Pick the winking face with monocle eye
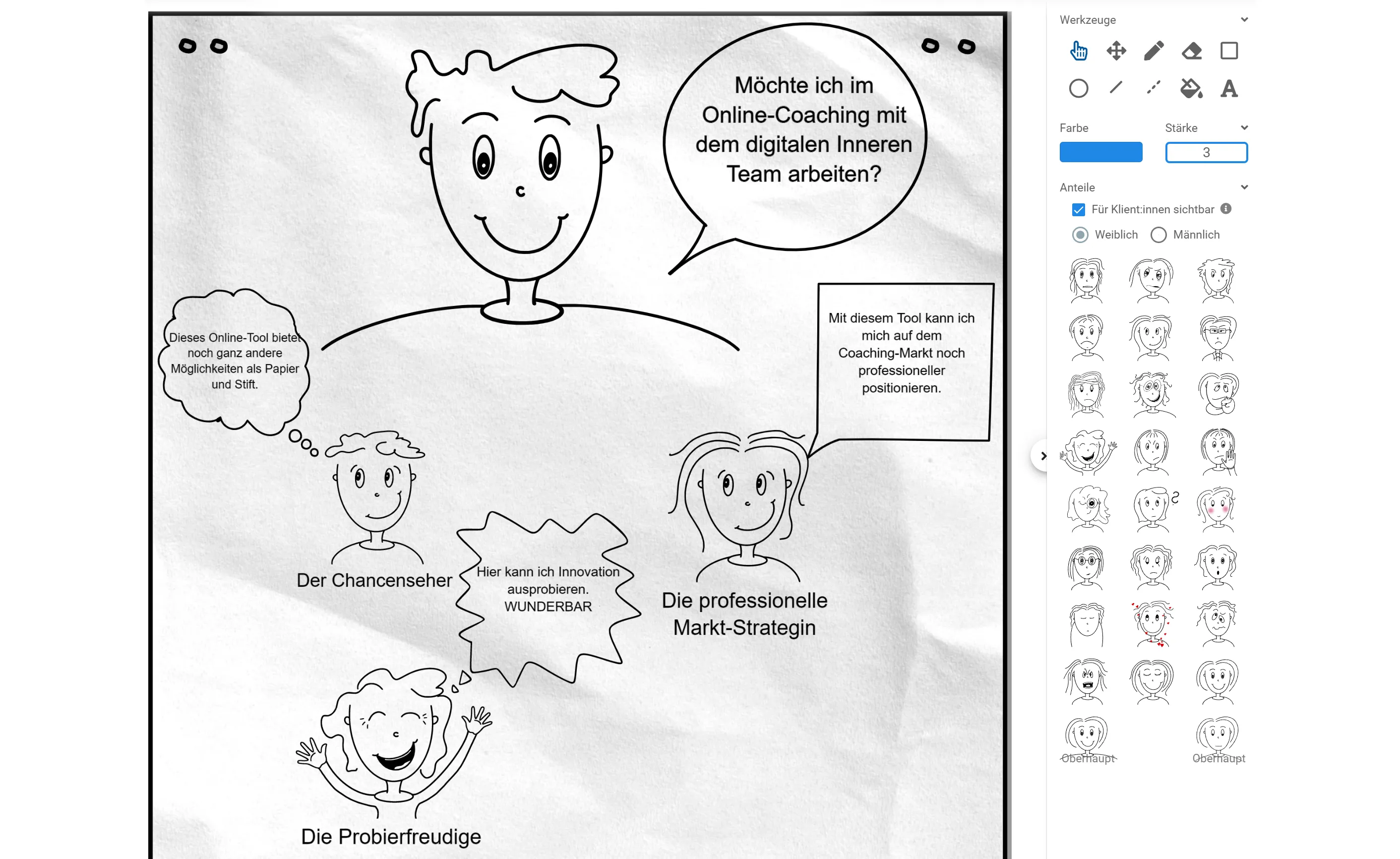1400x859 pixels. pyautogui.click(x=1088, y=510)
